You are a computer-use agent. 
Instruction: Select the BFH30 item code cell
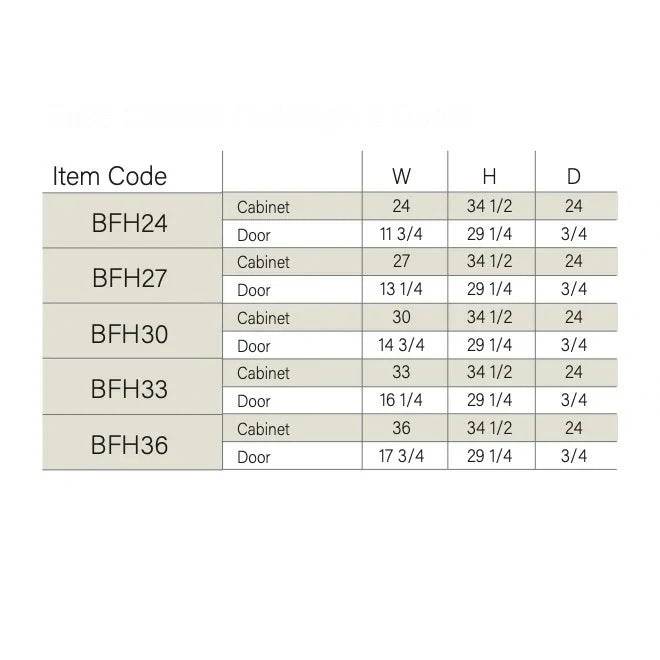(x=129, y=334)
